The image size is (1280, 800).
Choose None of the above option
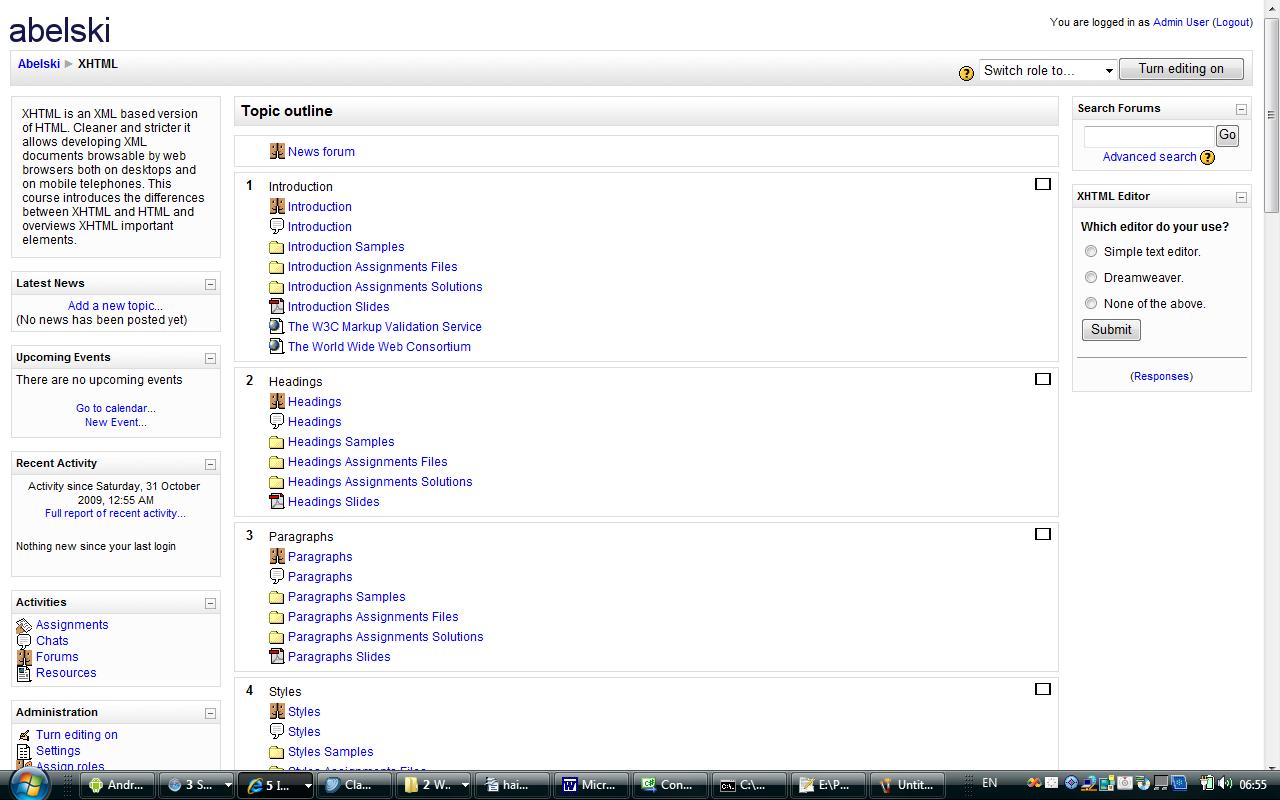pyautogui.click(x=1091, y=303)
